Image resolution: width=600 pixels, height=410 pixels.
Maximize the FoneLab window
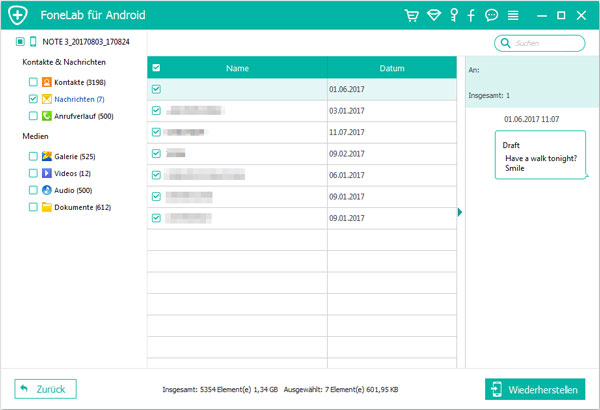(561, 15)
